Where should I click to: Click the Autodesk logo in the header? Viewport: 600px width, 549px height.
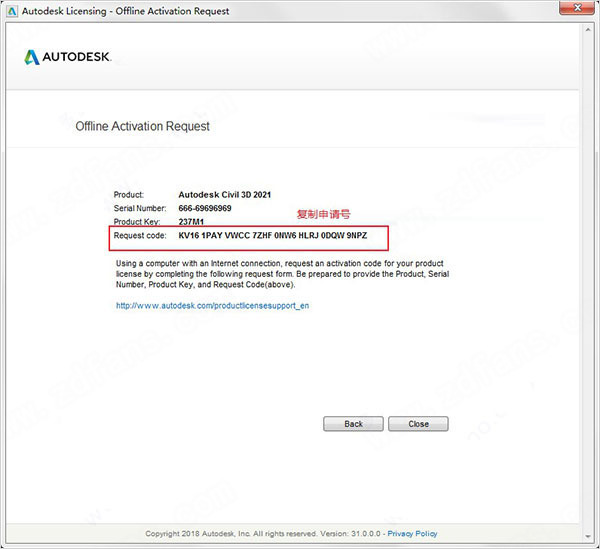68,57
